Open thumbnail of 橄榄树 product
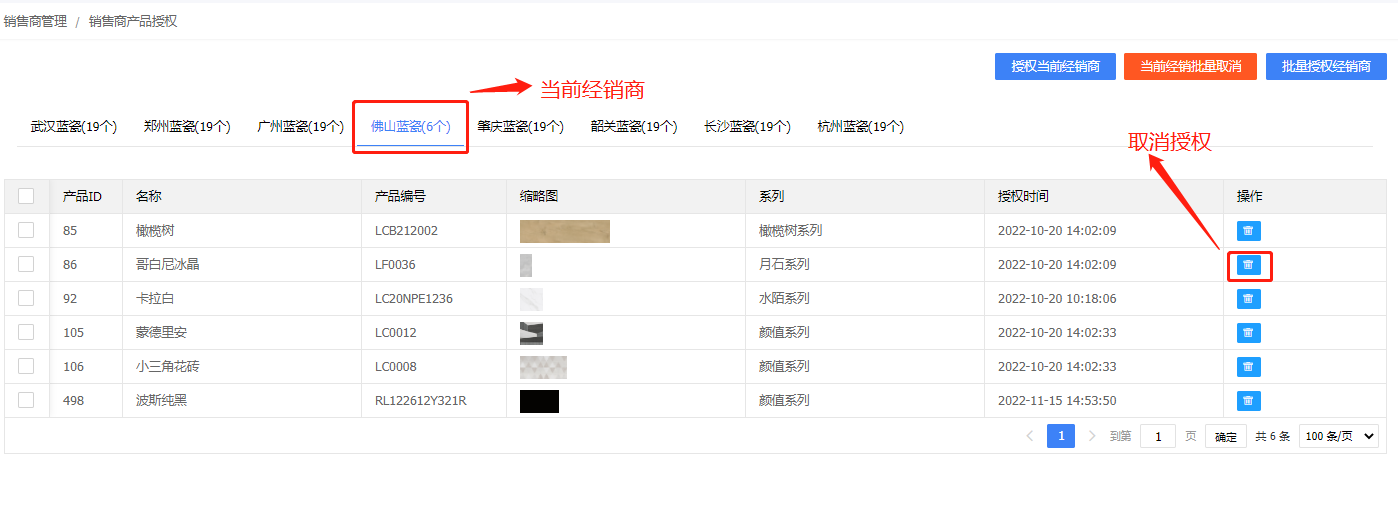The width and height of the screenshot is (1398, 510). point(565,231)
